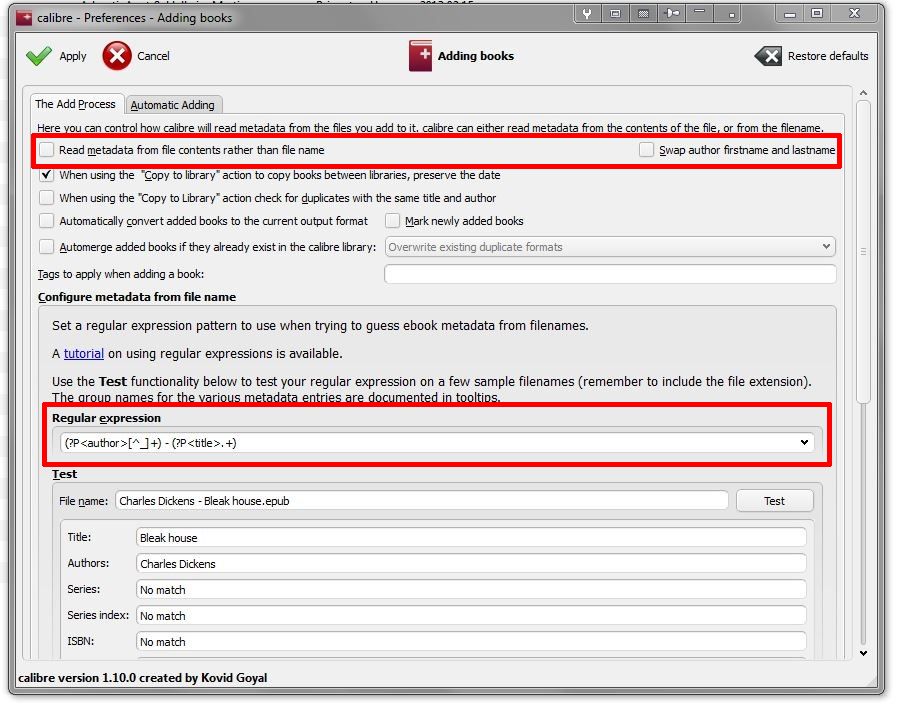Click the ISBN result field
The height and width of the screenshot is (705, 898).
[x=471, y=641]
